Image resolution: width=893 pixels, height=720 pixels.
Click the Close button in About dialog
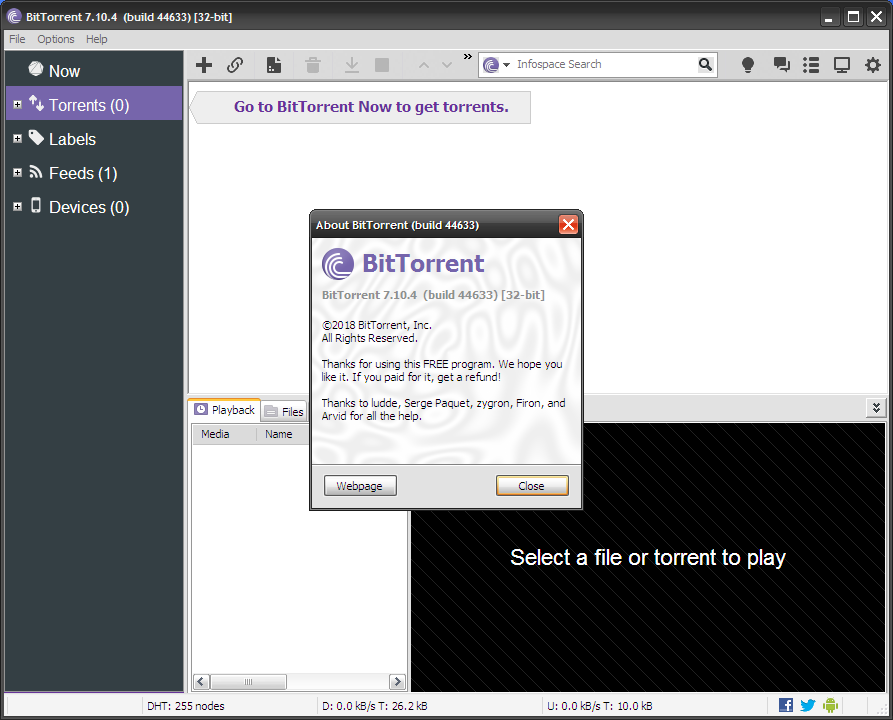[x=532, y=486]
